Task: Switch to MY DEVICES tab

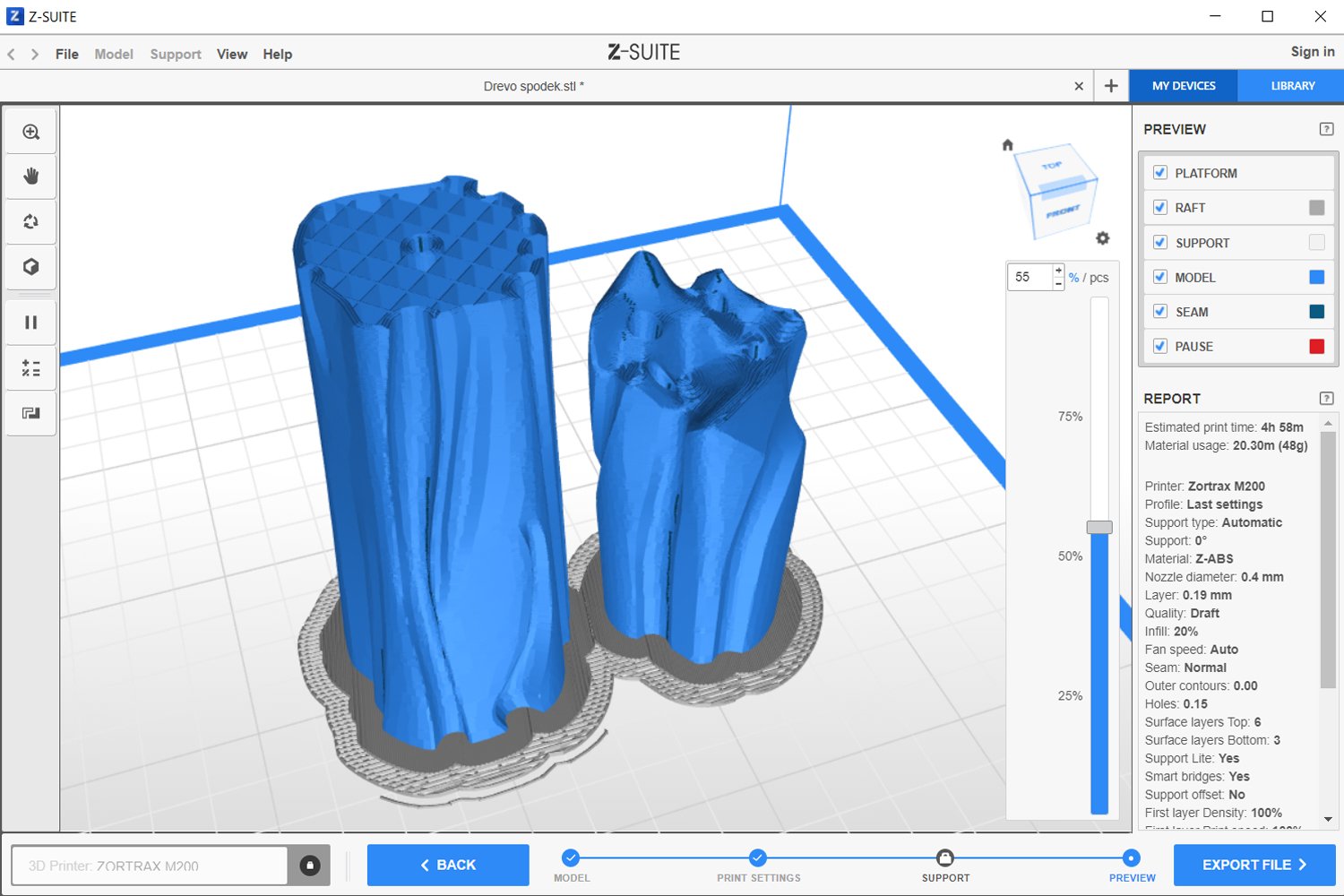Action: click(1184, 86)
